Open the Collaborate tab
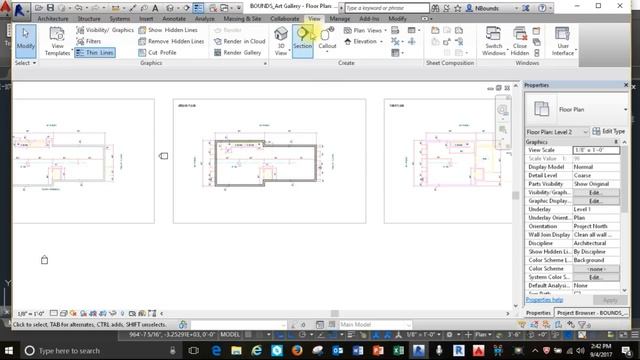The height and width of the screenshot is (360, 640). click(x=284, y=19)
